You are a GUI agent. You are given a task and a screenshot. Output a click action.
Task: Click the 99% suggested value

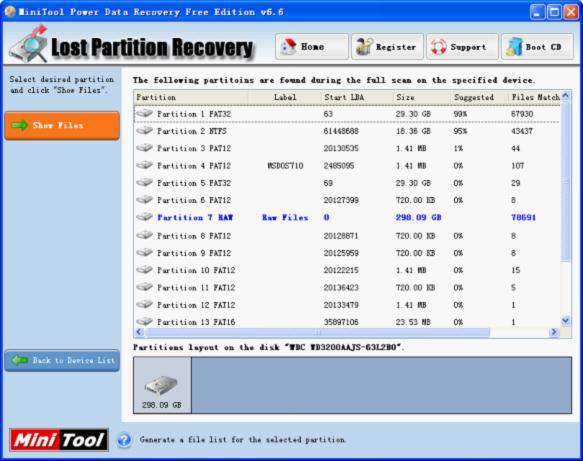tap(460, 114)
